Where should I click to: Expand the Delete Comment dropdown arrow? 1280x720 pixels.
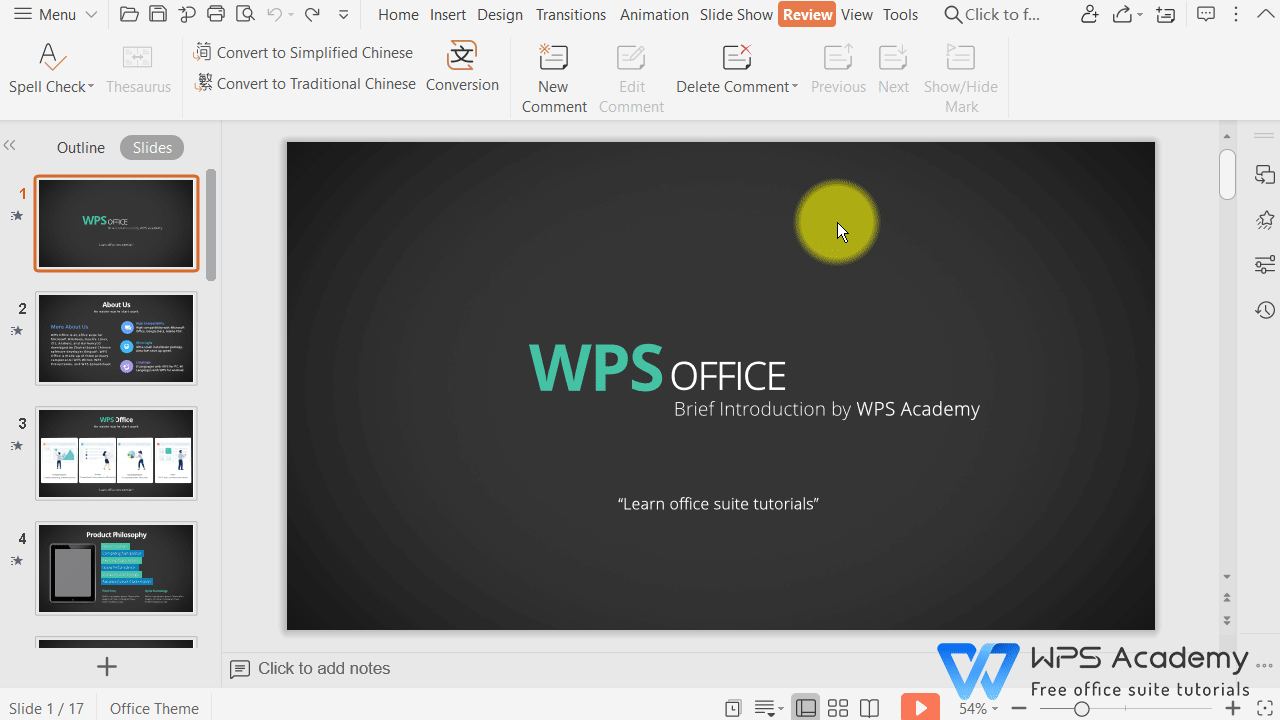(795, 87)
